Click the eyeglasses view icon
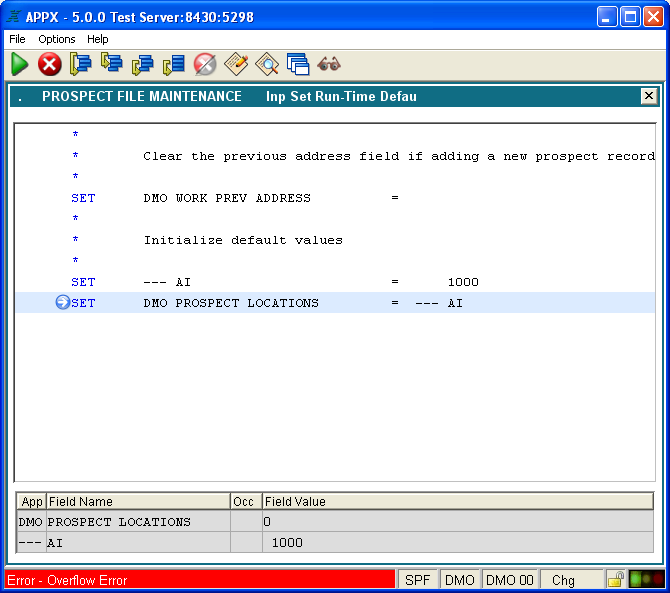The width and height of the screenshot is (670, 593). (329, 64)
